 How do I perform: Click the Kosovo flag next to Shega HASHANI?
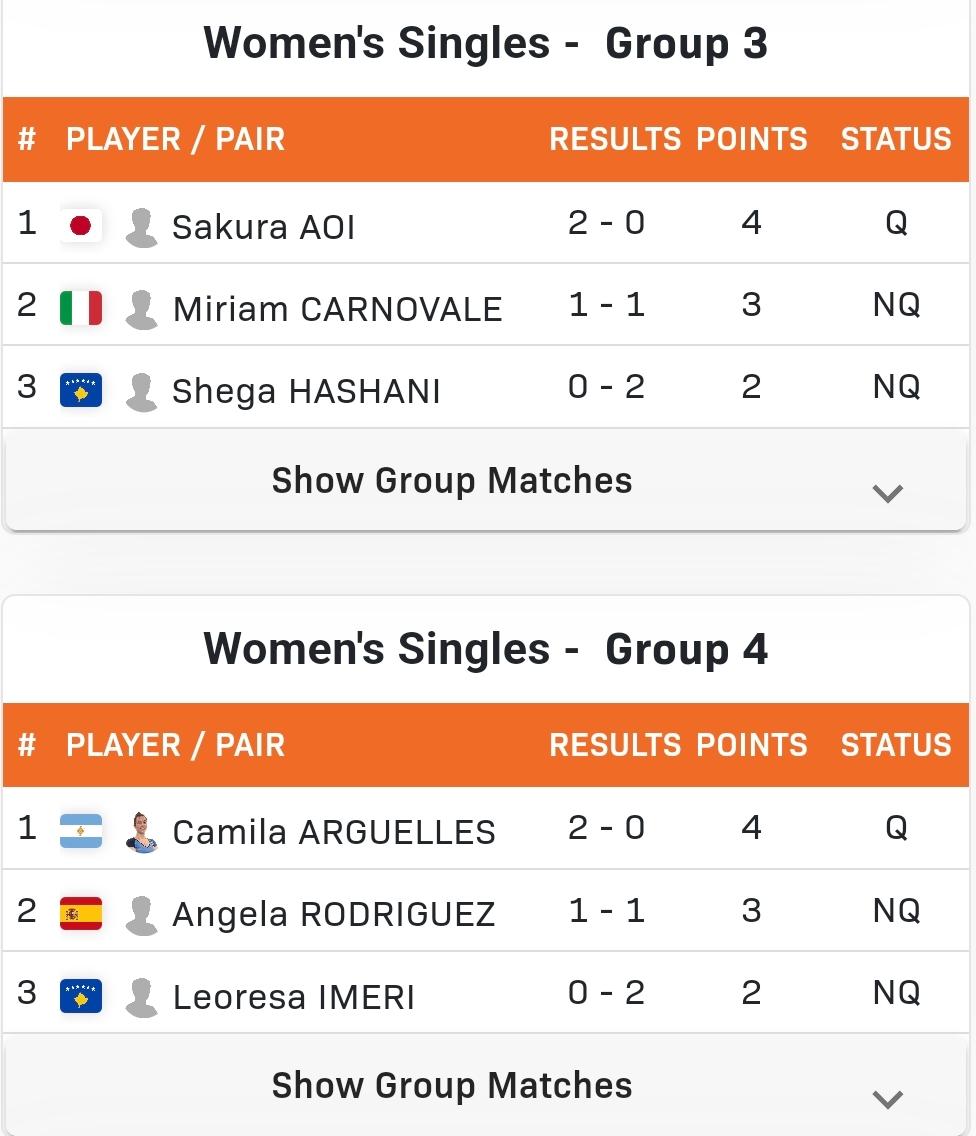point(80,390)
